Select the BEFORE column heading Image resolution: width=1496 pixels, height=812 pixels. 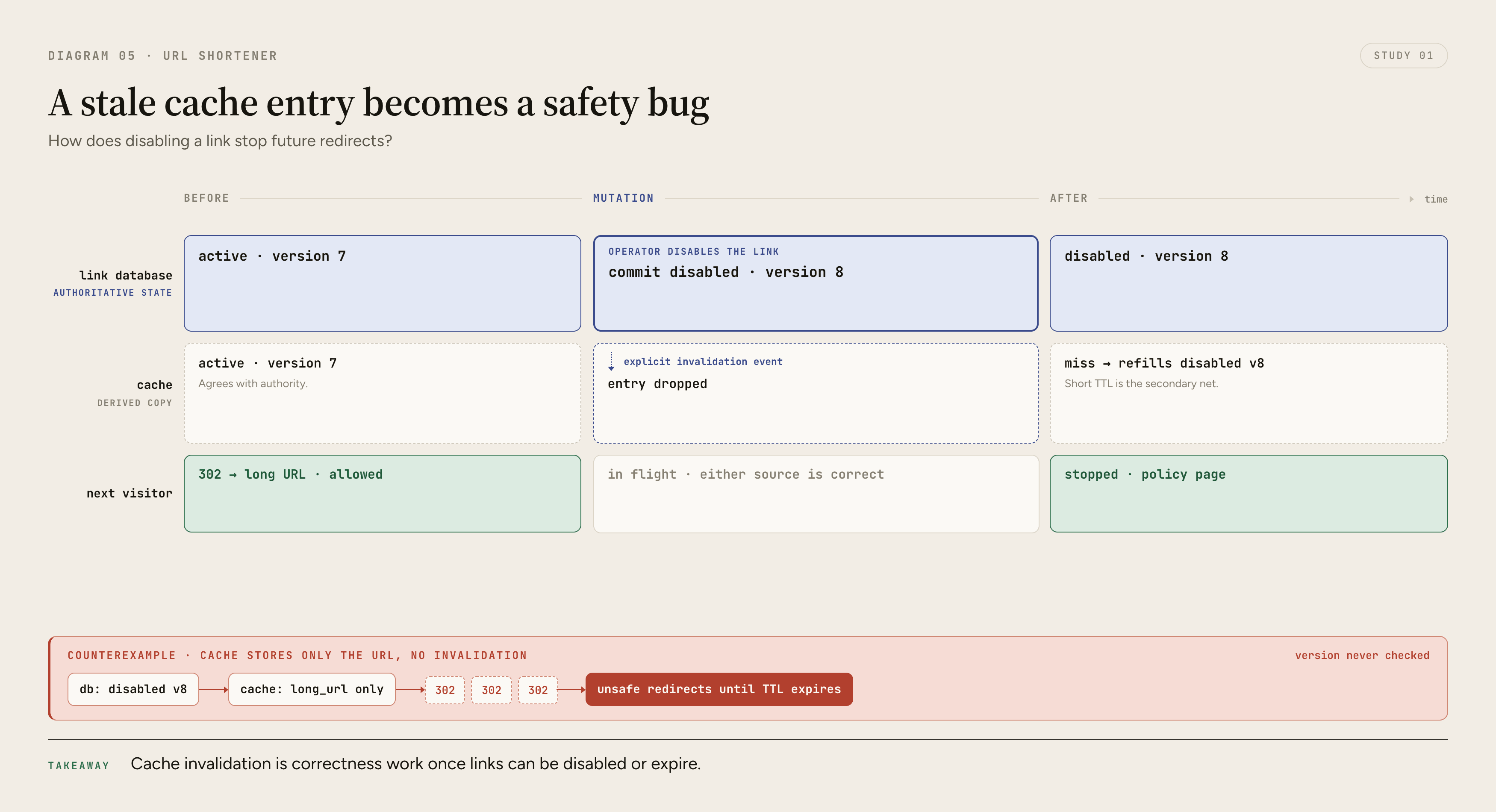pos(206,198)
